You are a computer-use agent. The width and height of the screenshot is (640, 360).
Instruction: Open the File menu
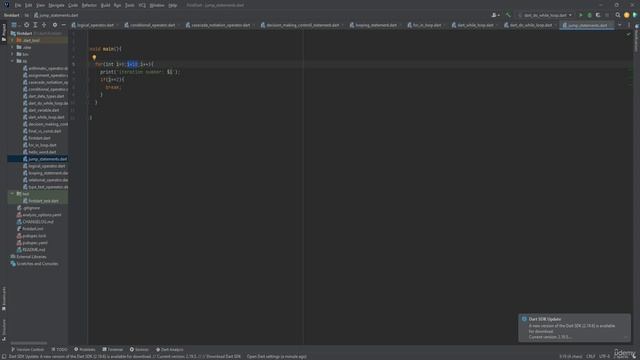(x=18, y=5)
